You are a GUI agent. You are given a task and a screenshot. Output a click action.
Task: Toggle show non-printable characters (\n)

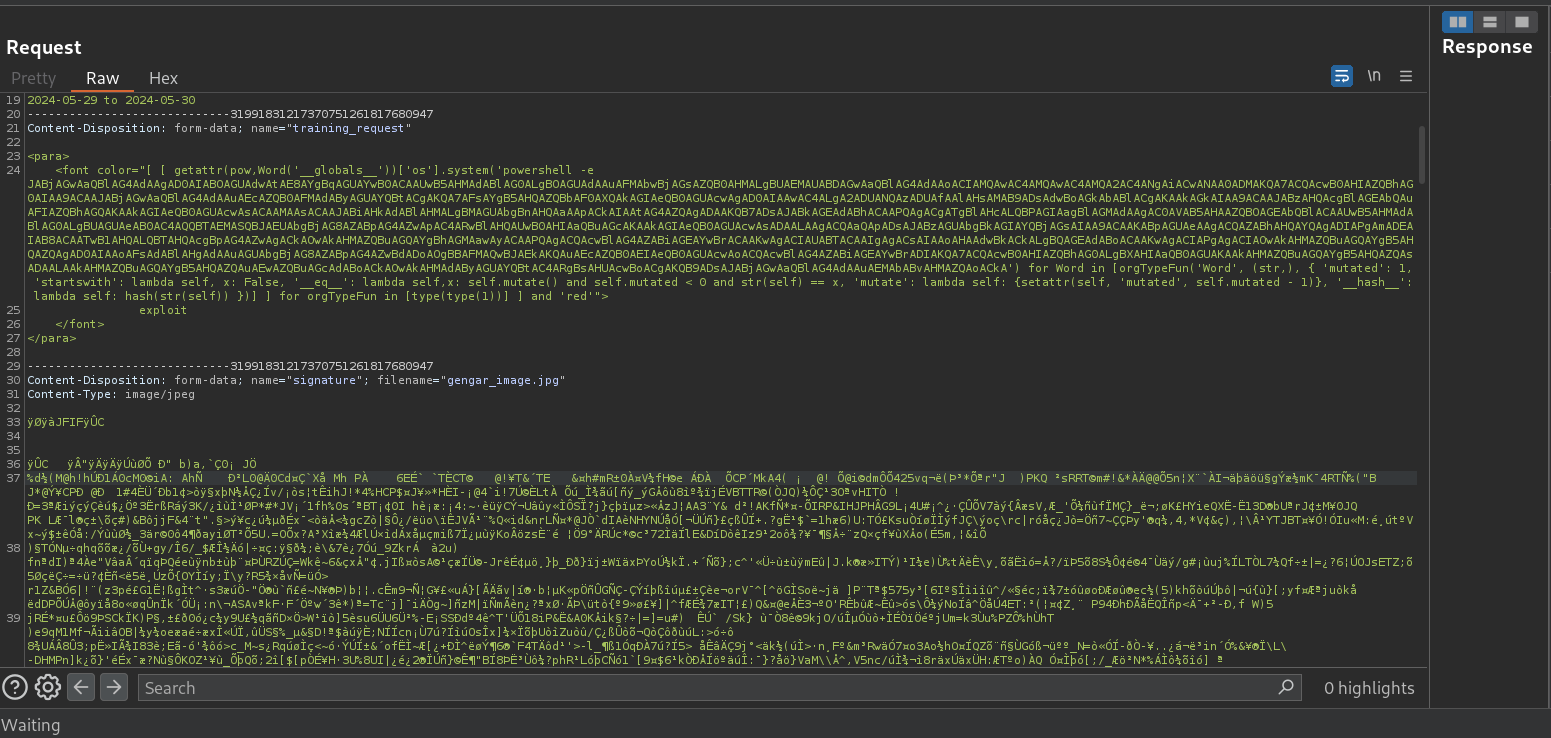tap(1374, 76)
